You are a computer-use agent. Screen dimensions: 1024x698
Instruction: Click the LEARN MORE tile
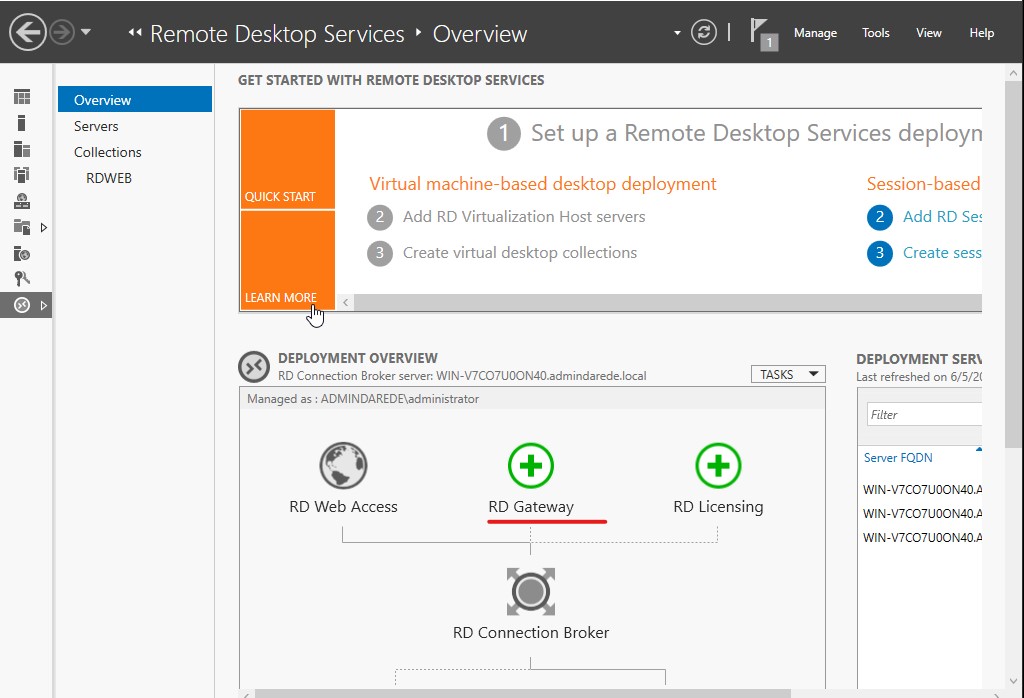[x=288, y=260]
